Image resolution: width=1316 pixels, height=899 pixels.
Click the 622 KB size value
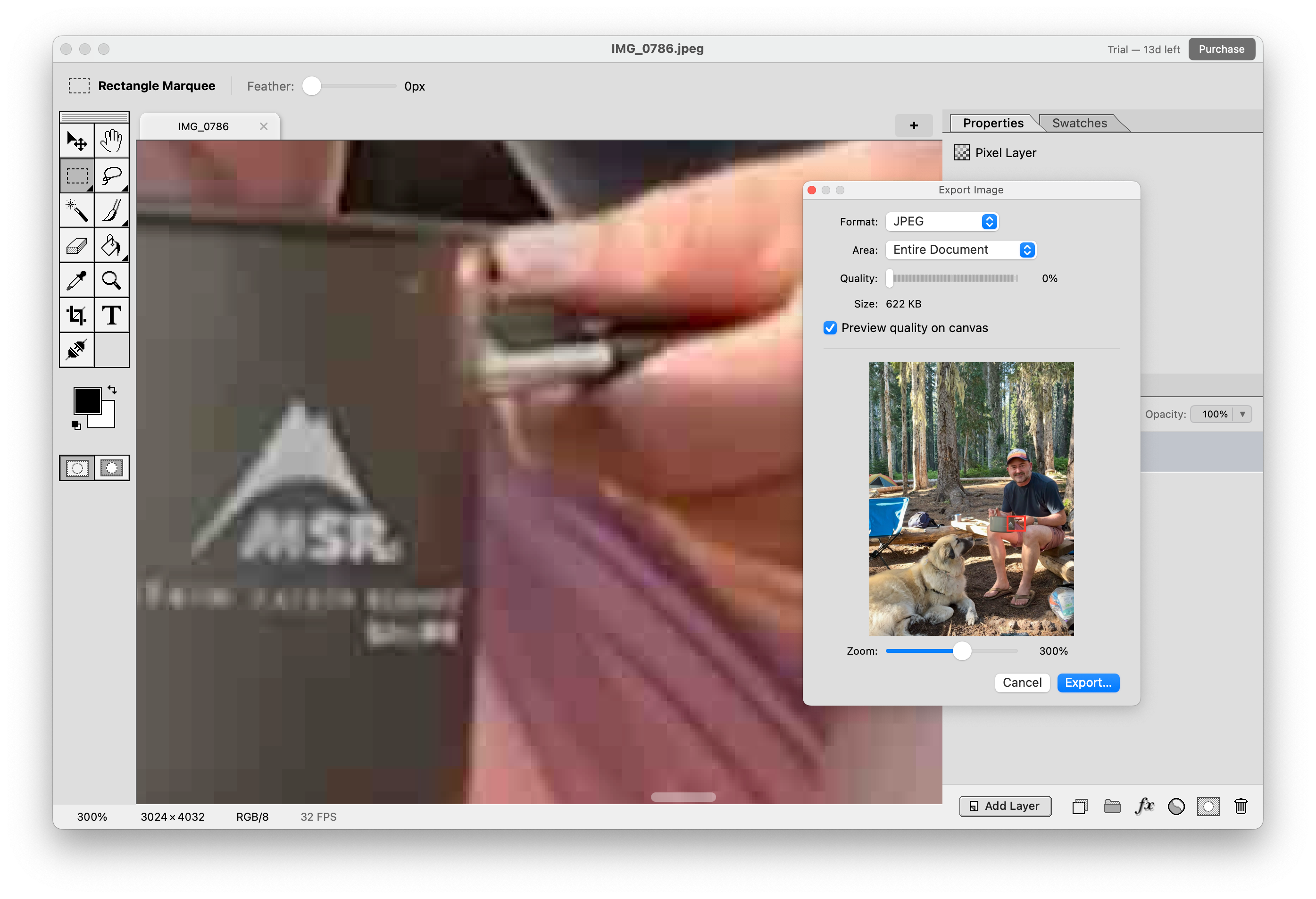pyautogui.click(x=903, y=304)
